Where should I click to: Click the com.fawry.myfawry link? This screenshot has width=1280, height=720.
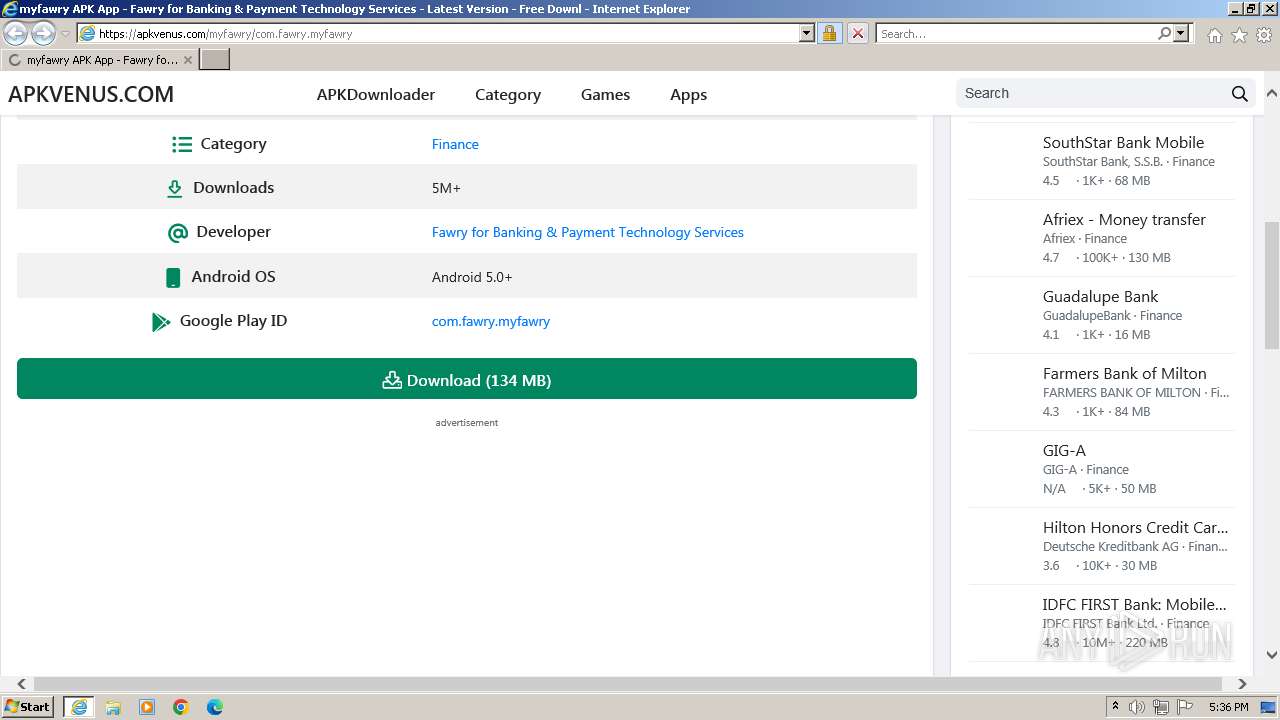click(491, 321)
